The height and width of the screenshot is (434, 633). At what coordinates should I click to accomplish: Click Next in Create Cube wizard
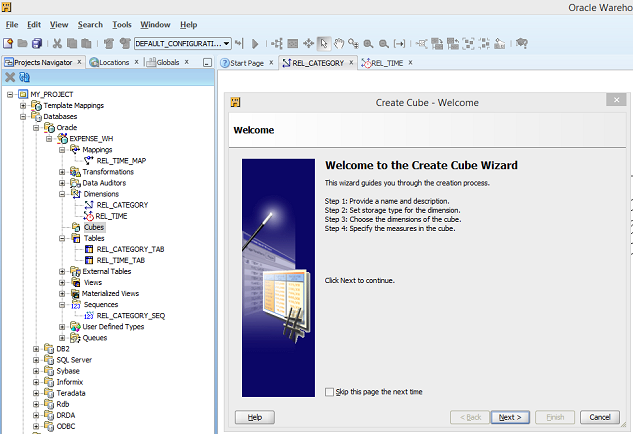[510, 417]
